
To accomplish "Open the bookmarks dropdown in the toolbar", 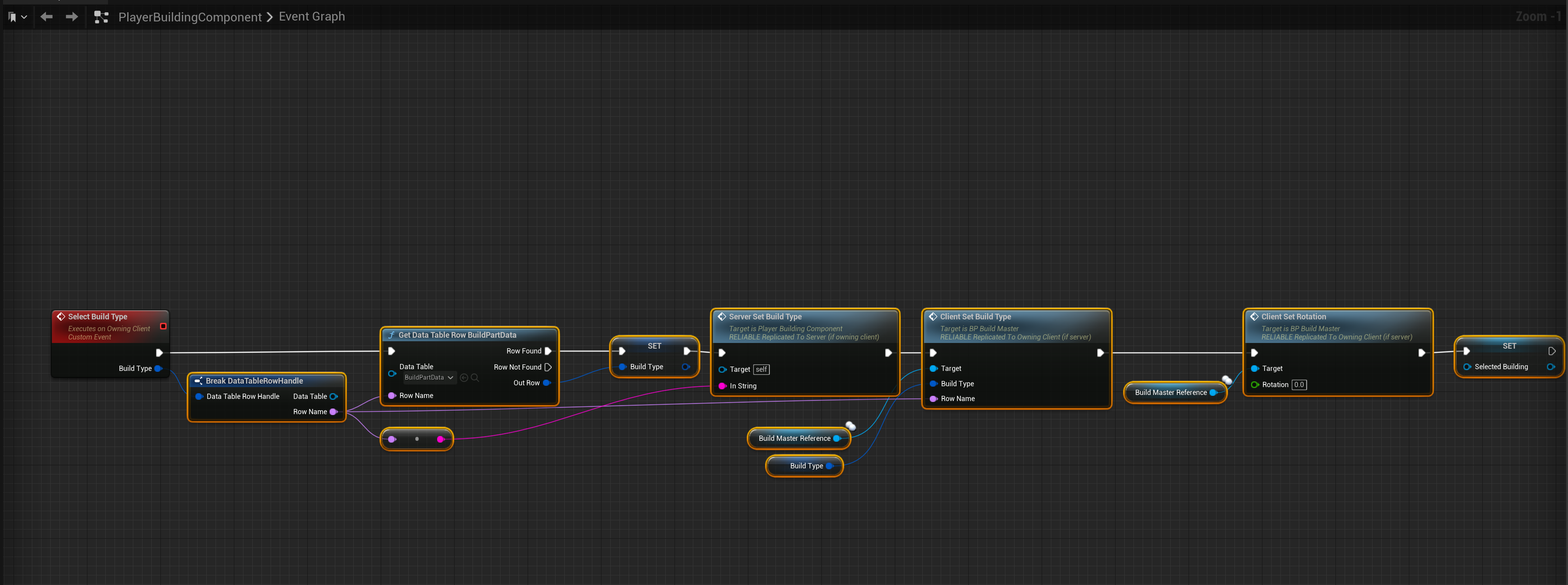I will pos(17,17).
